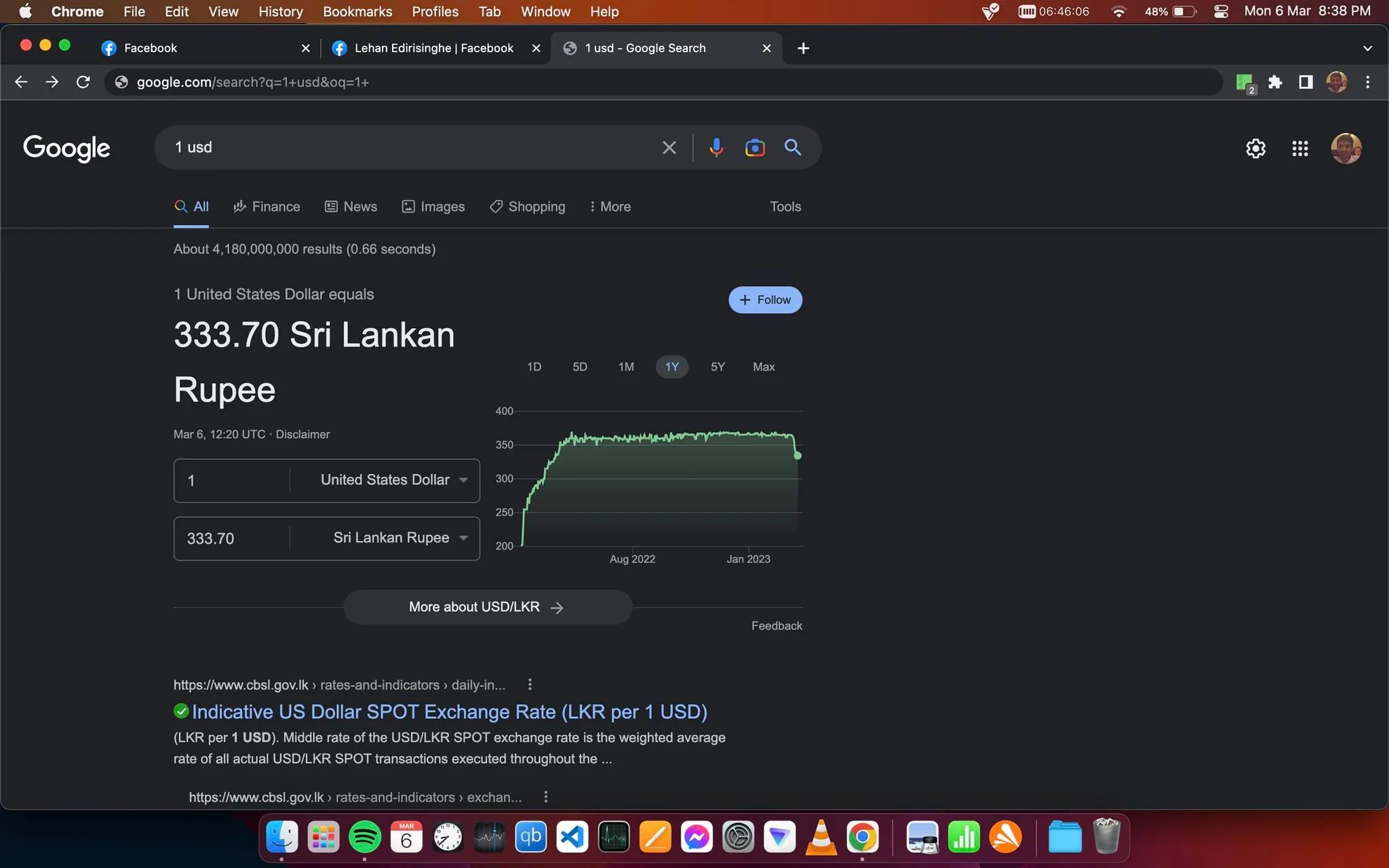Open Spotify from the dock

365,837
